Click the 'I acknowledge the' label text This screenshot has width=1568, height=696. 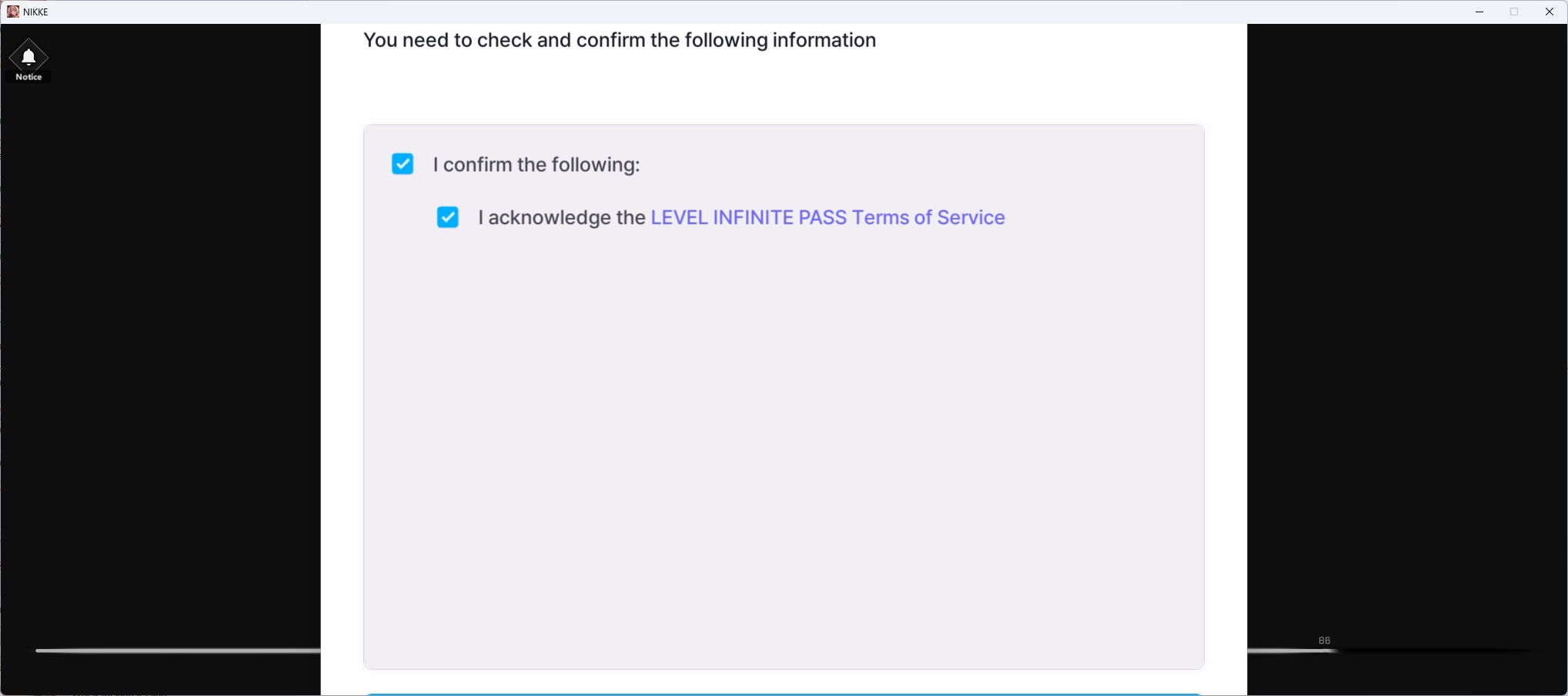point(561,218)
